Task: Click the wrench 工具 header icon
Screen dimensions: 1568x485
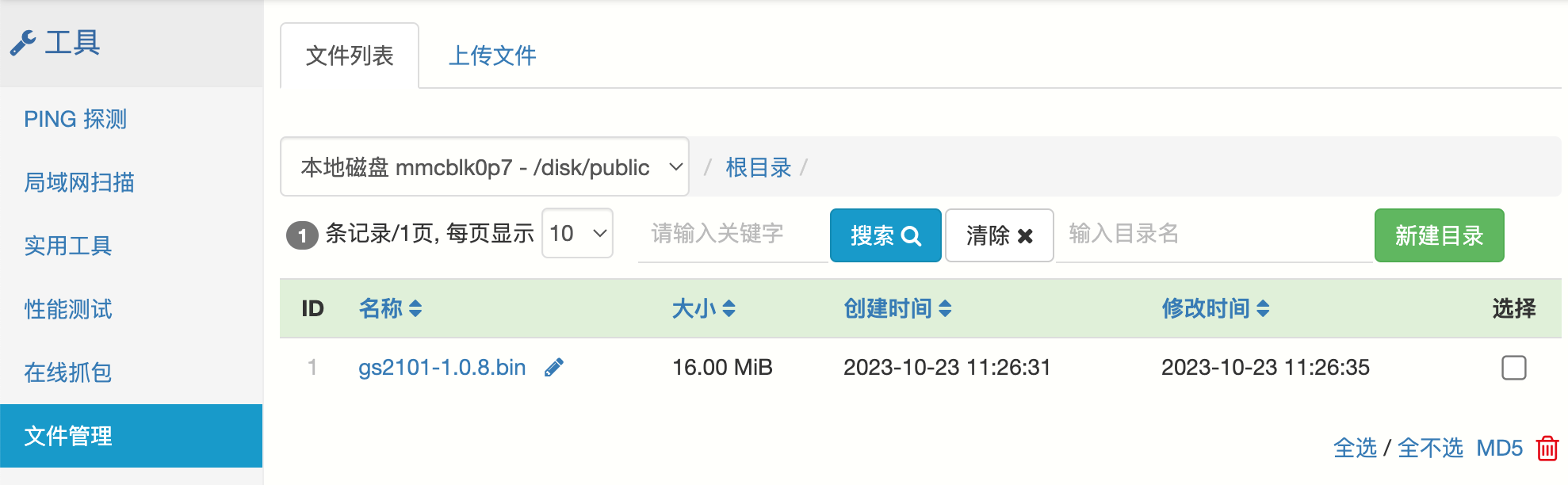Action: click(23, 43)
